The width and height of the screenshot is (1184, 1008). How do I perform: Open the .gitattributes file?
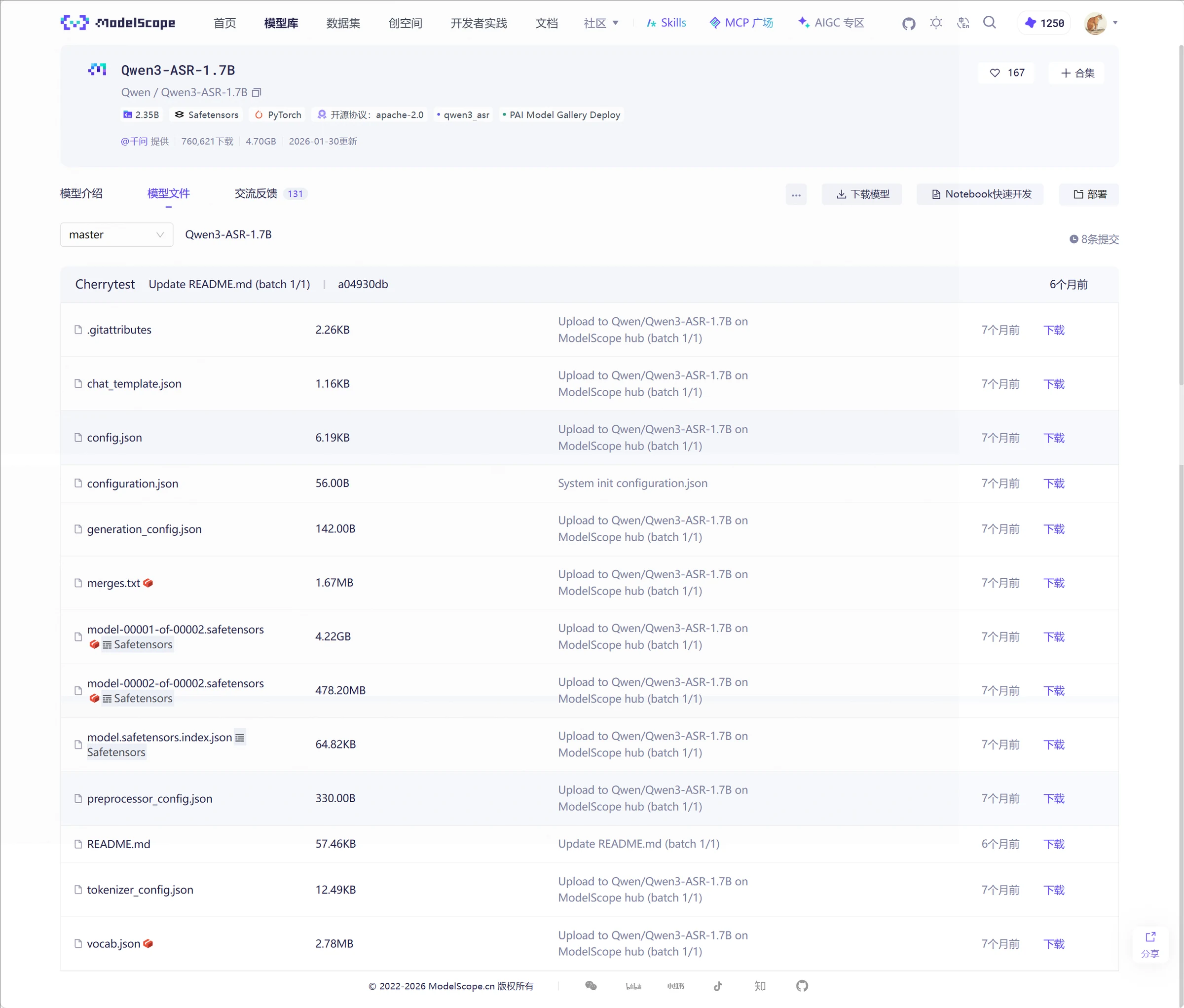click(119, 330)
